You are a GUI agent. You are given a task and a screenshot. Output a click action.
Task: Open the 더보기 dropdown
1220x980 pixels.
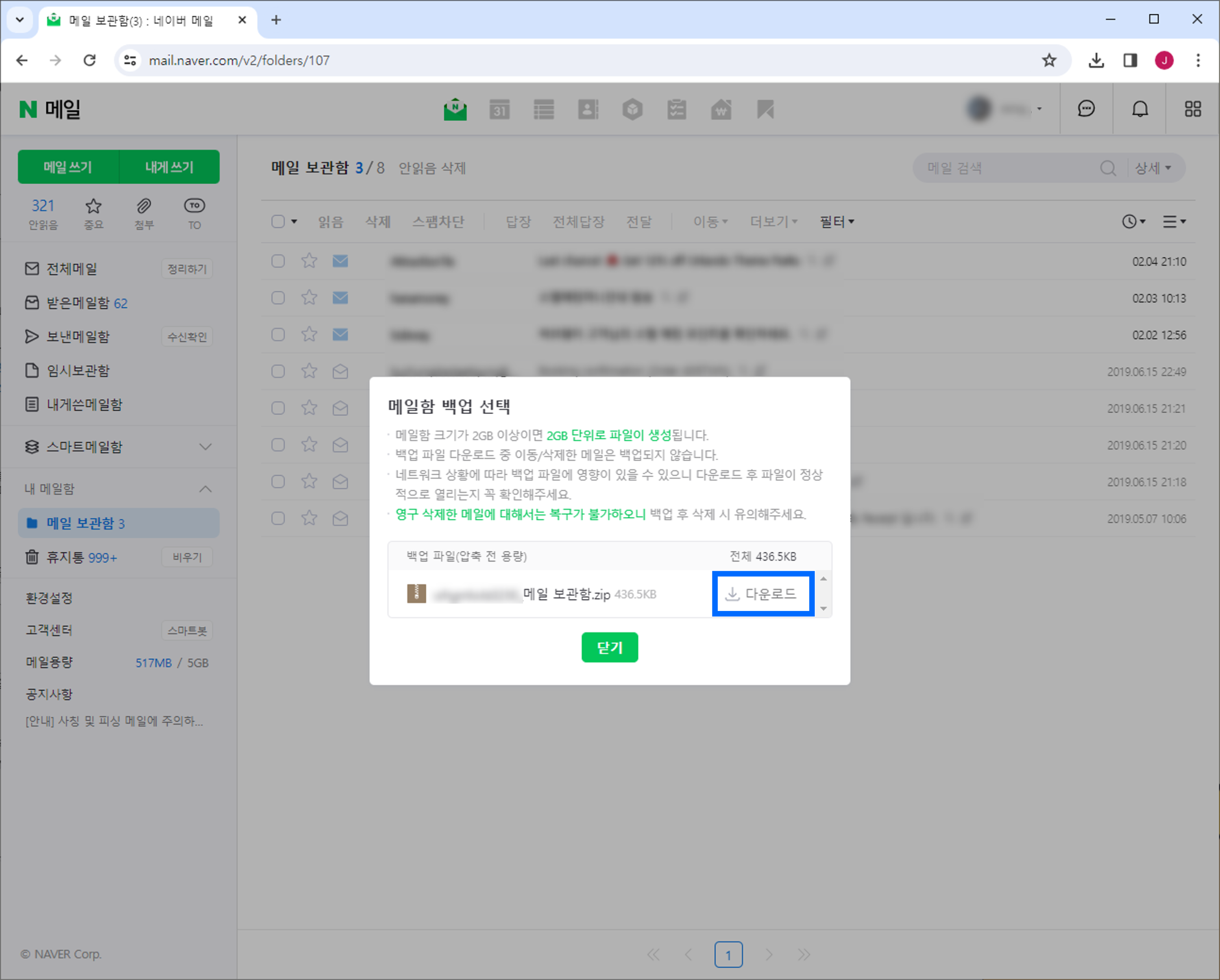[x=773, y=222]
